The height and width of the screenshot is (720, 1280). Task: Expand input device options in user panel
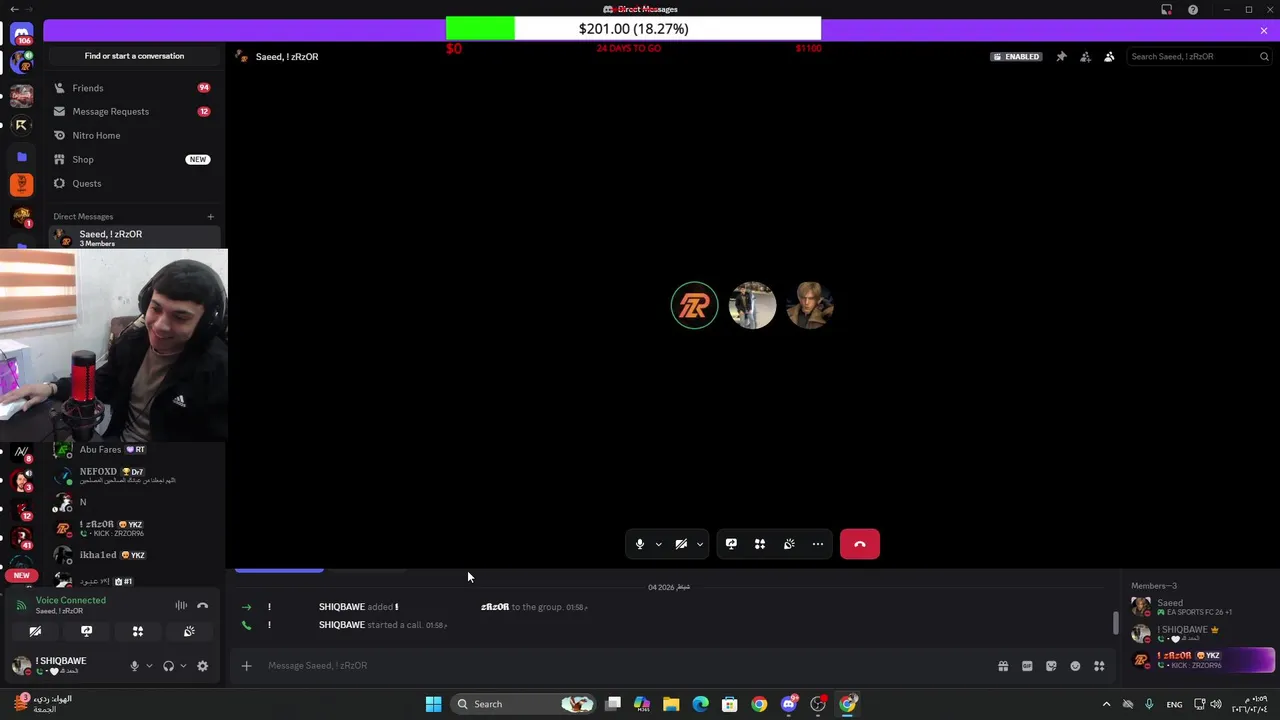coord(149,666)
